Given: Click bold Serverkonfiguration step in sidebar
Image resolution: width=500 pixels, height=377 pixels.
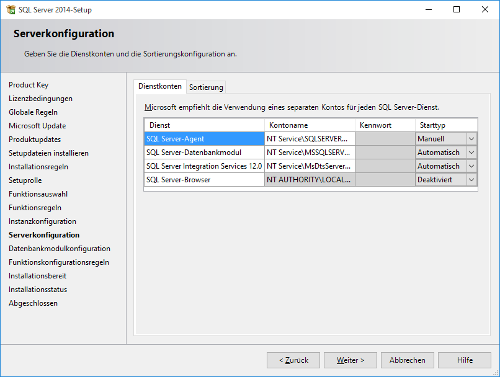Looking at the screenshot, I should point(44,235).
